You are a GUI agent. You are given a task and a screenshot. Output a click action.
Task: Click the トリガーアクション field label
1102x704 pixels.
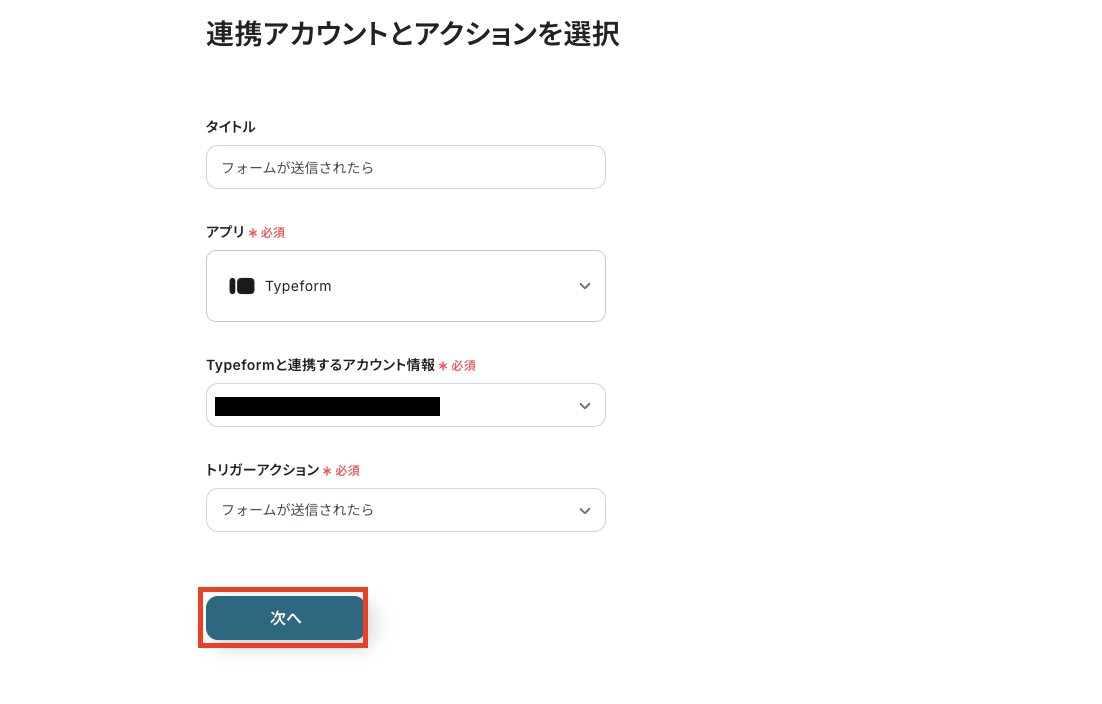pos(262,470)
